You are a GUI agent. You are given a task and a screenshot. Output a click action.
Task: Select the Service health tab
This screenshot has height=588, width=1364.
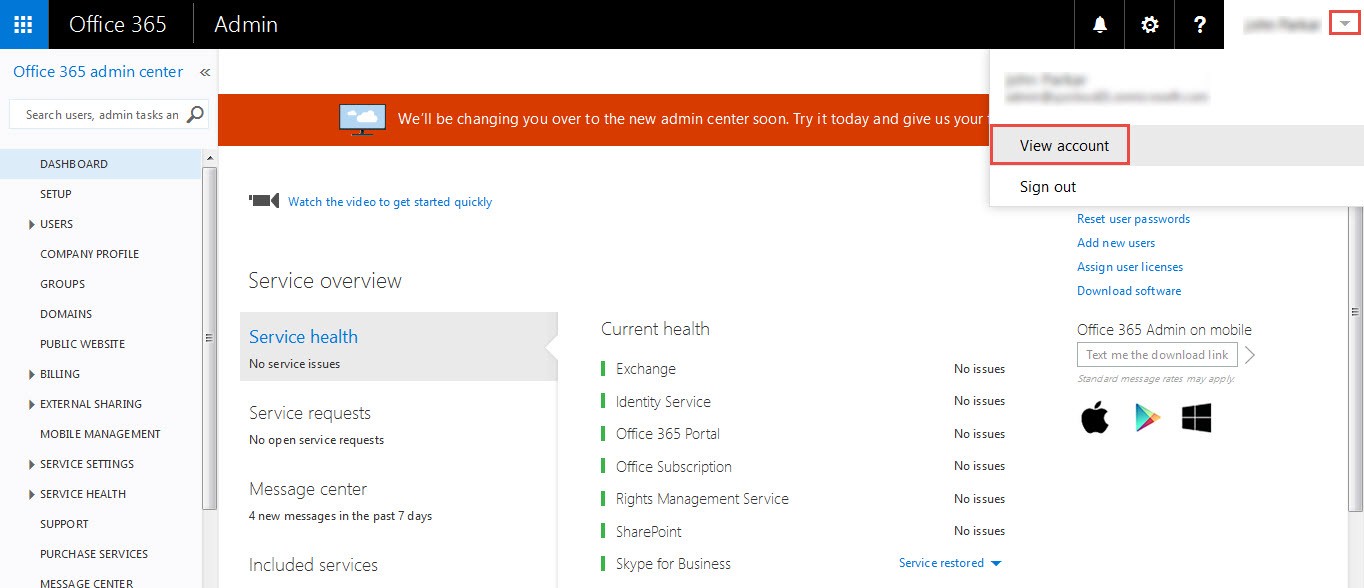tap(398, 346)
